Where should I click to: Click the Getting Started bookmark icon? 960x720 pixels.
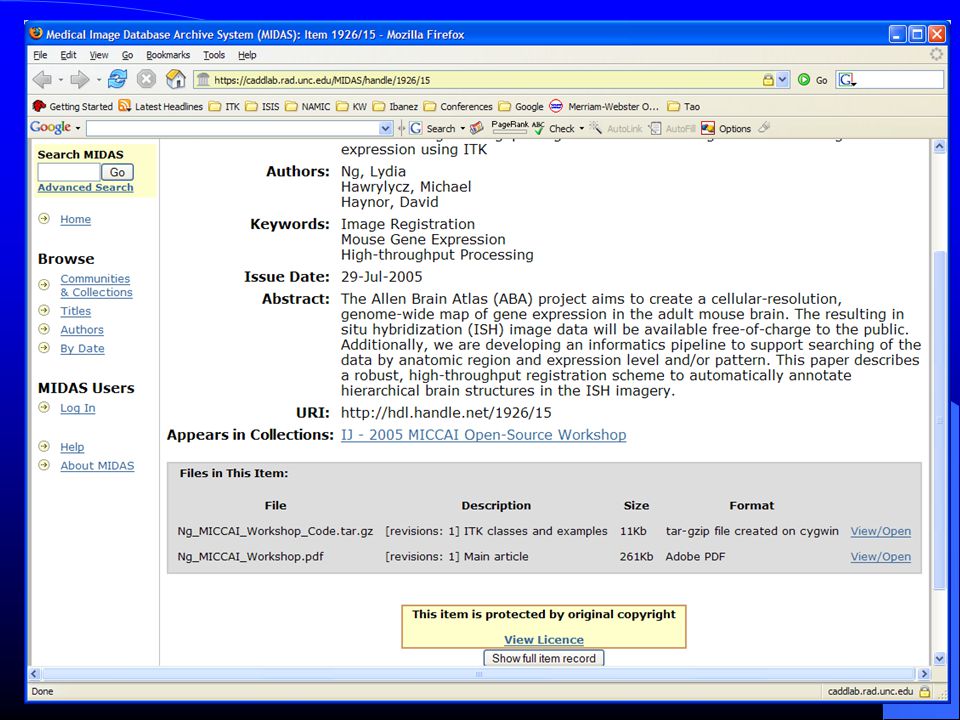pos(39,106)
